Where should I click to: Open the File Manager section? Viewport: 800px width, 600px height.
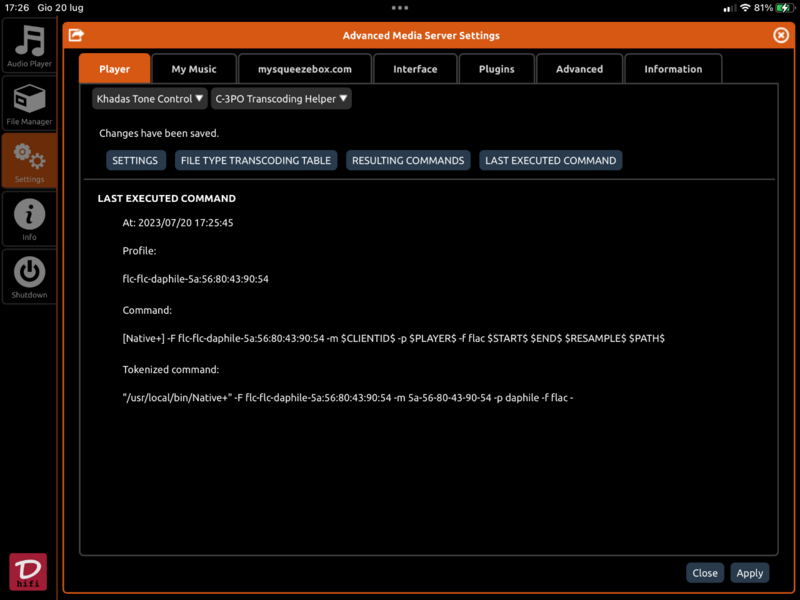(29, 104)
